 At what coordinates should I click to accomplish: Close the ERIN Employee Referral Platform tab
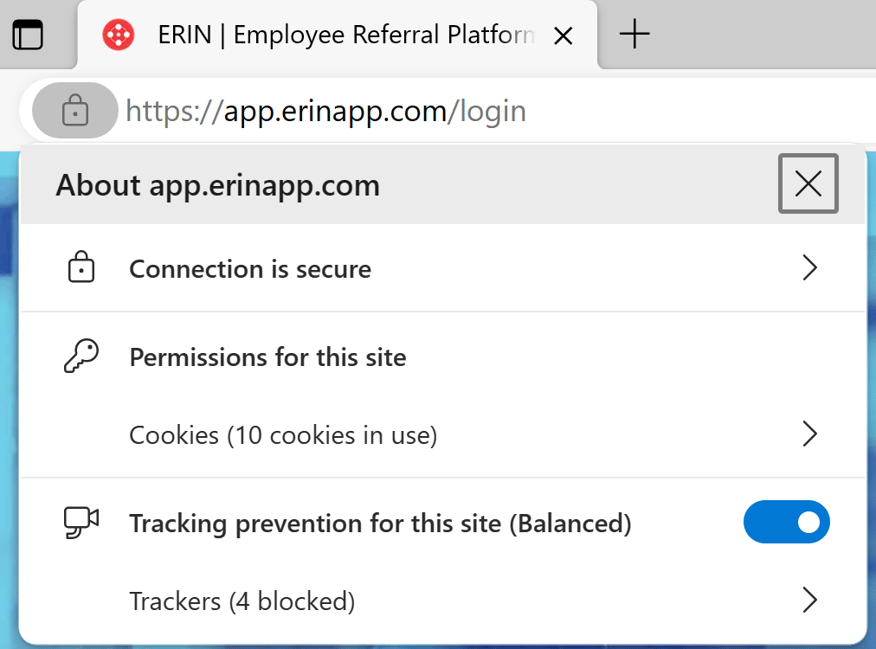pyautogui.click(x=563, y=35)
